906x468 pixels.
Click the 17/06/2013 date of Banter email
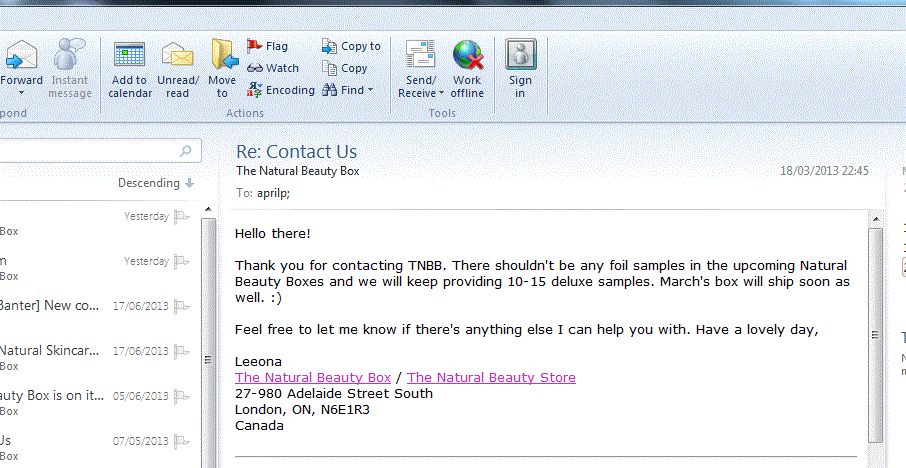pos(140,306)
